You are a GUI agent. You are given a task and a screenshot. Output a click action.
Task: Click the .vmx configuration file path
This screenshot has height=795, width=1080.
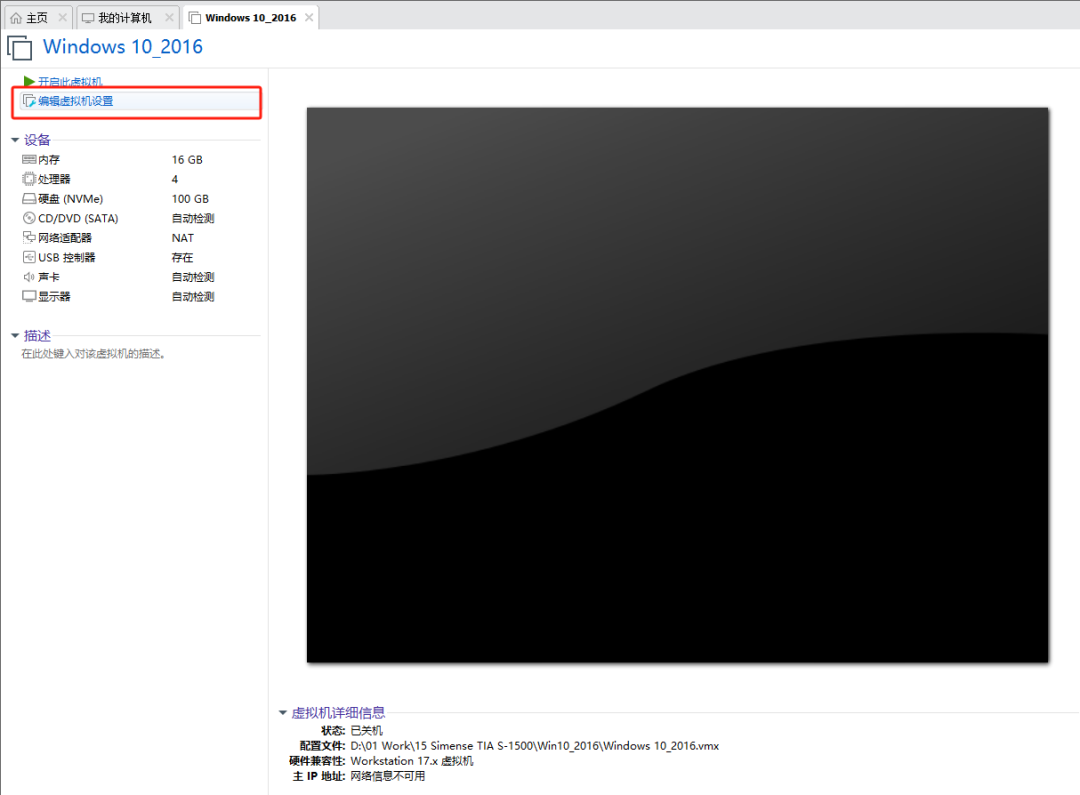click(534, 745)
